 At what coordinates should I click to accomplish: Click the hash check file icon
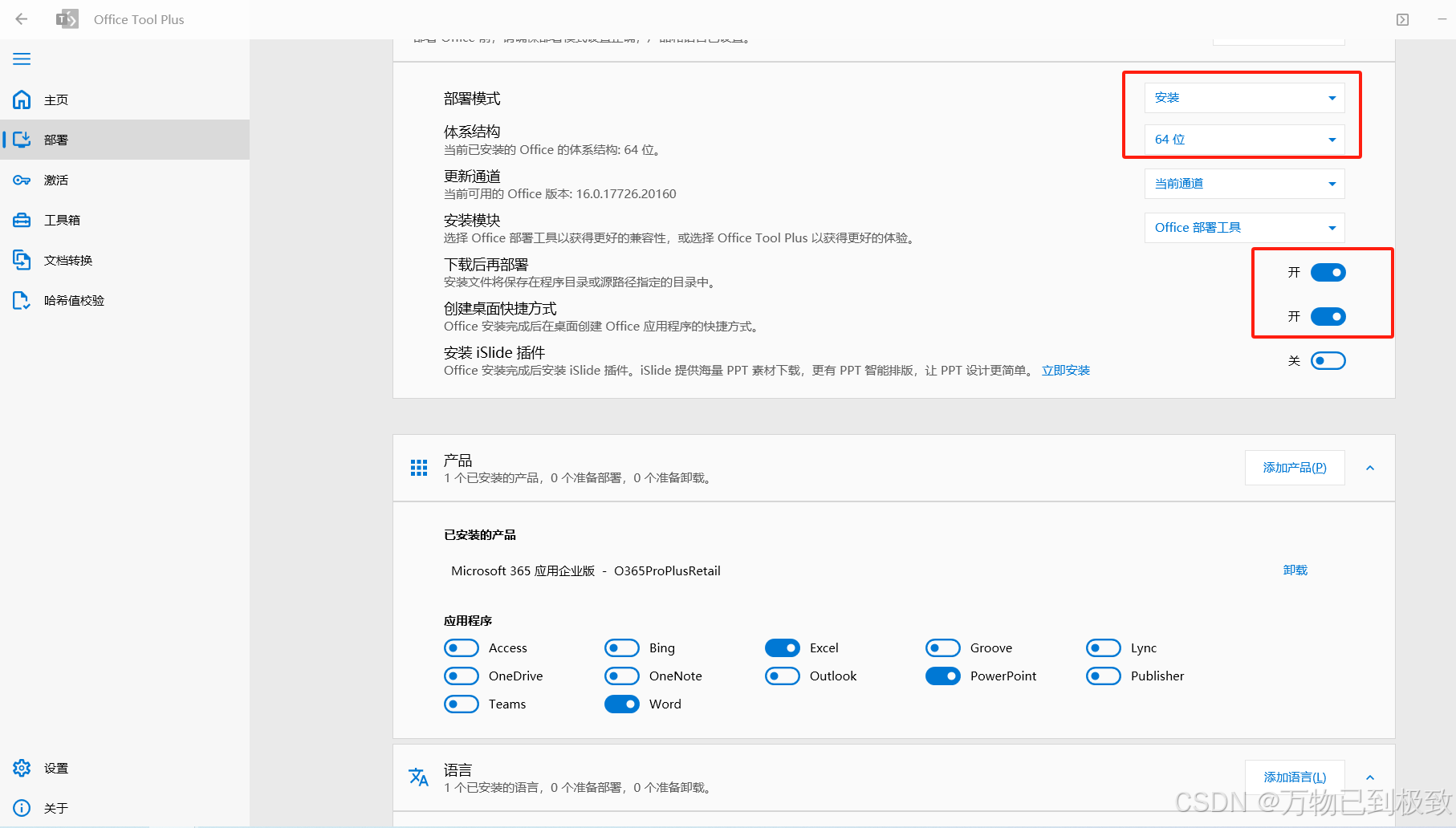tap(22, 300)
